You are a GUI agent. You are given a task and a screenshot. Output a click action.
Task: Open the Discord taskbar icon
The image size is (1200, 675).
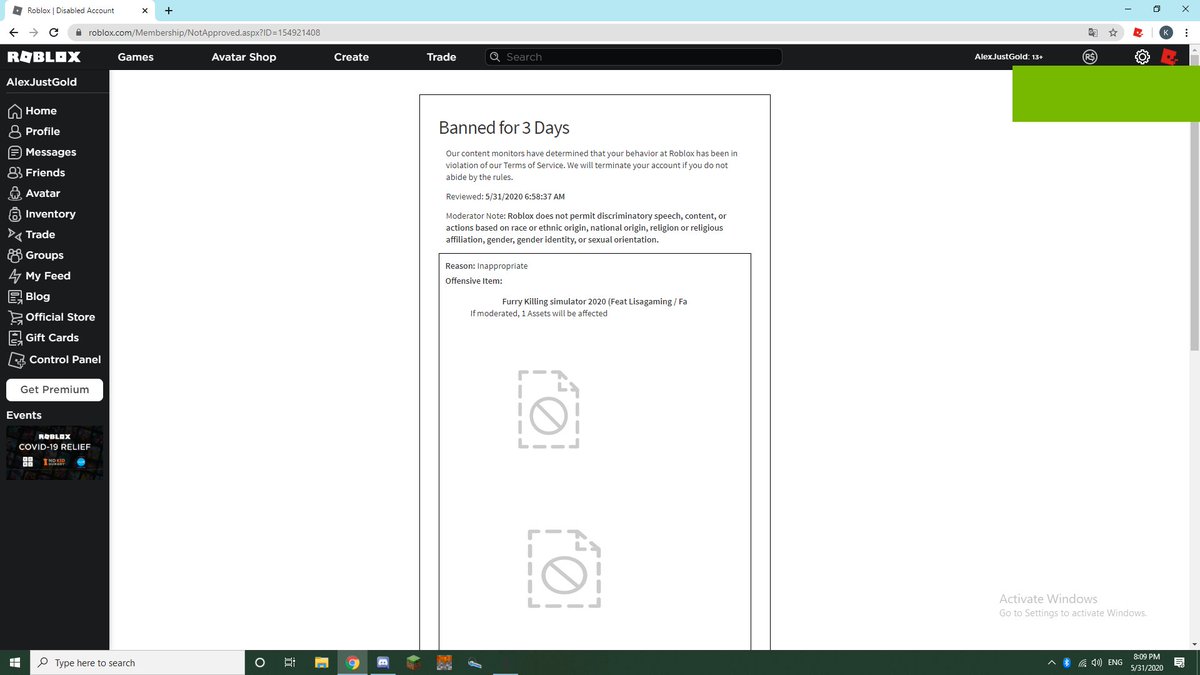point(382,662)
